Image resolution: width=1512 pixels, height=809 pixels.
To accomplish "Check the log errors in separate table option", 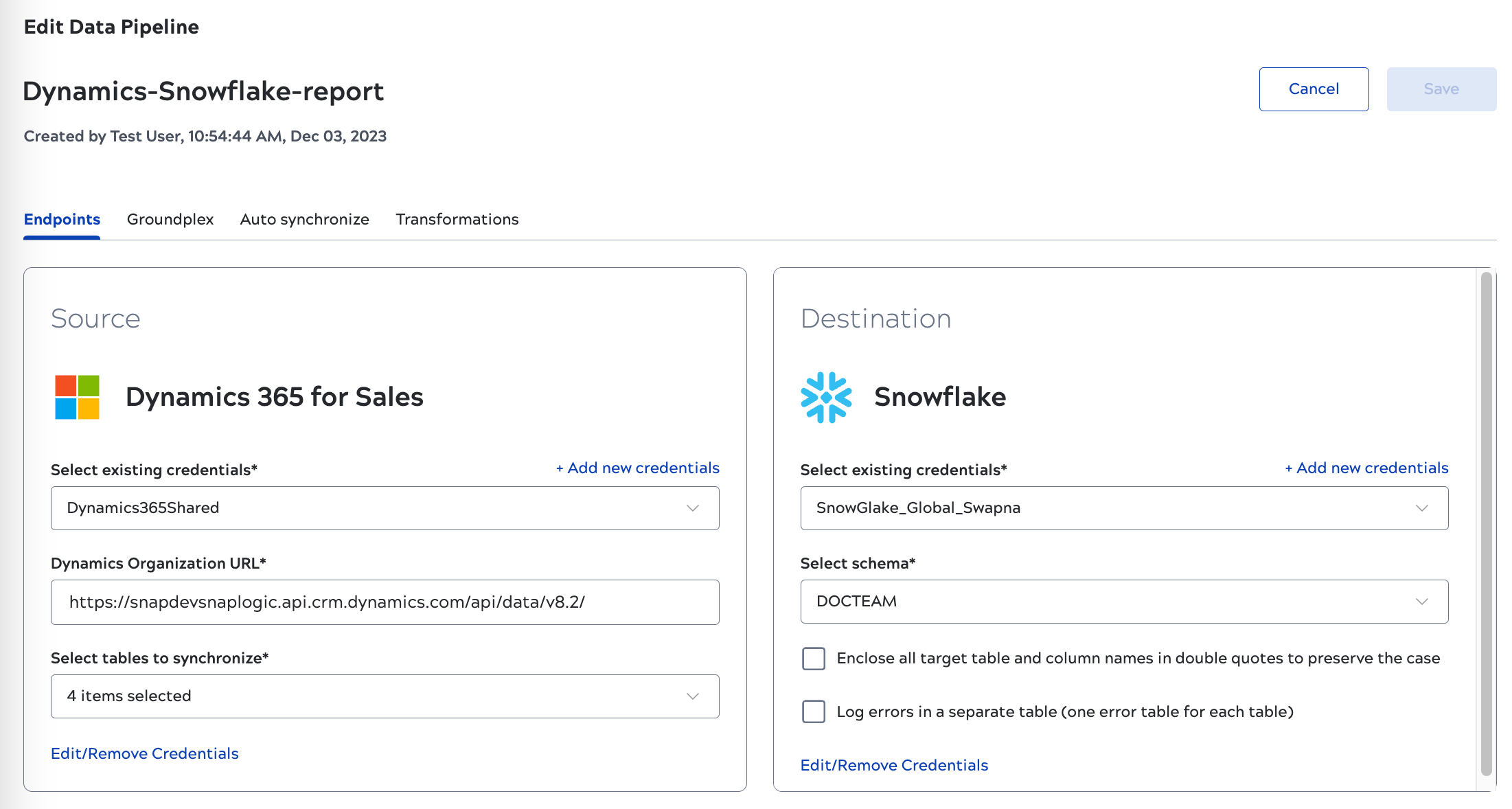I will click(813, 712).
